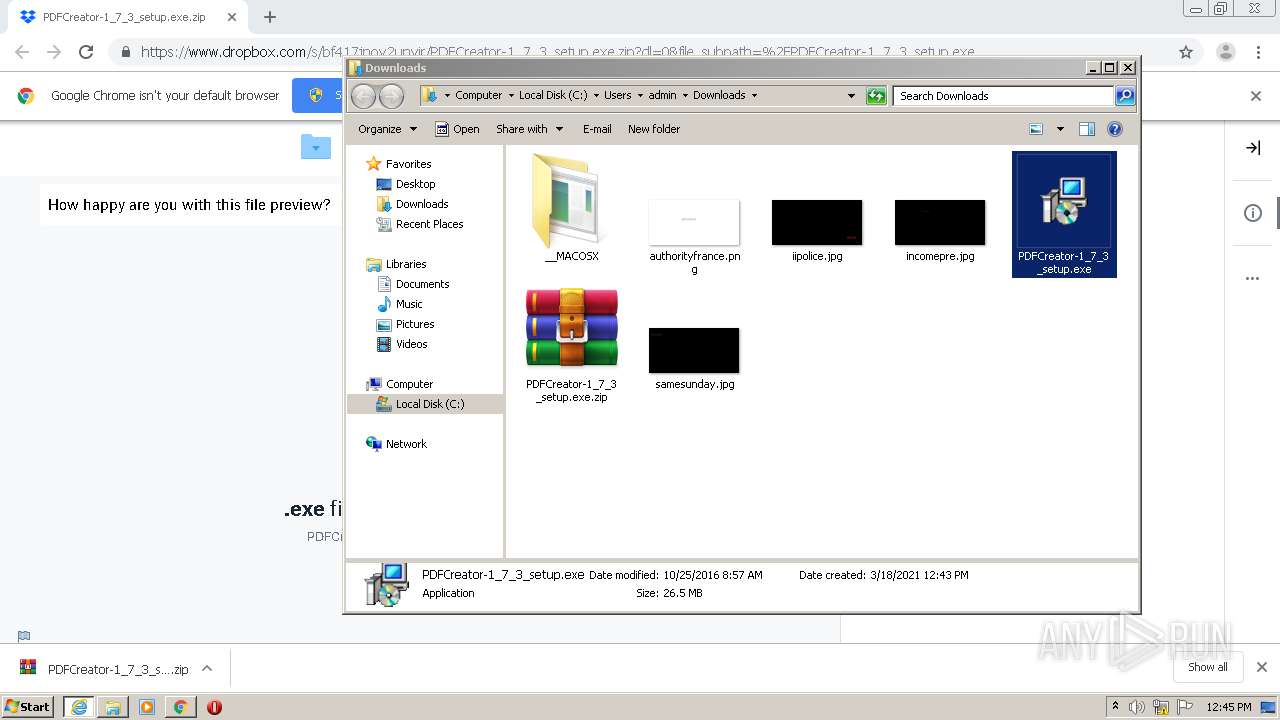Click the green refresh button in address bar
The height and width of the screenshot is (720, 1280).
(876, 96)
